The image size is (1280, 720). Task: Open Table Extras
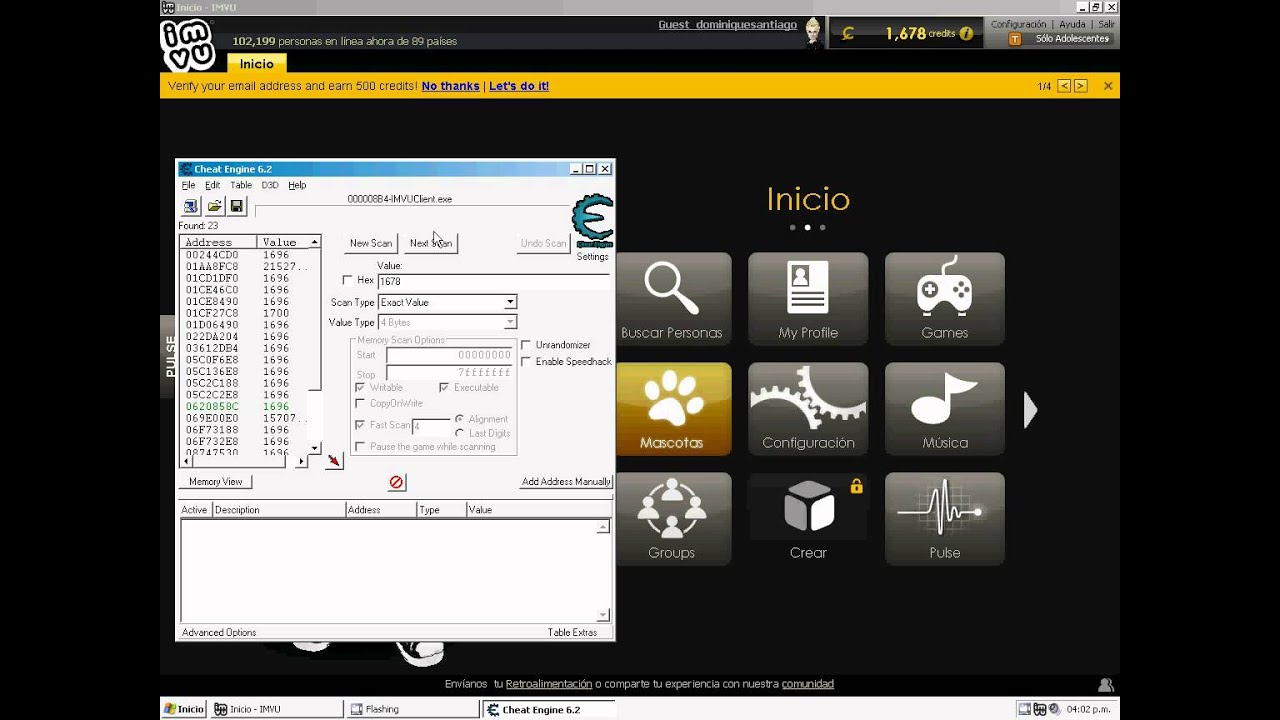[x=572, y=633]
